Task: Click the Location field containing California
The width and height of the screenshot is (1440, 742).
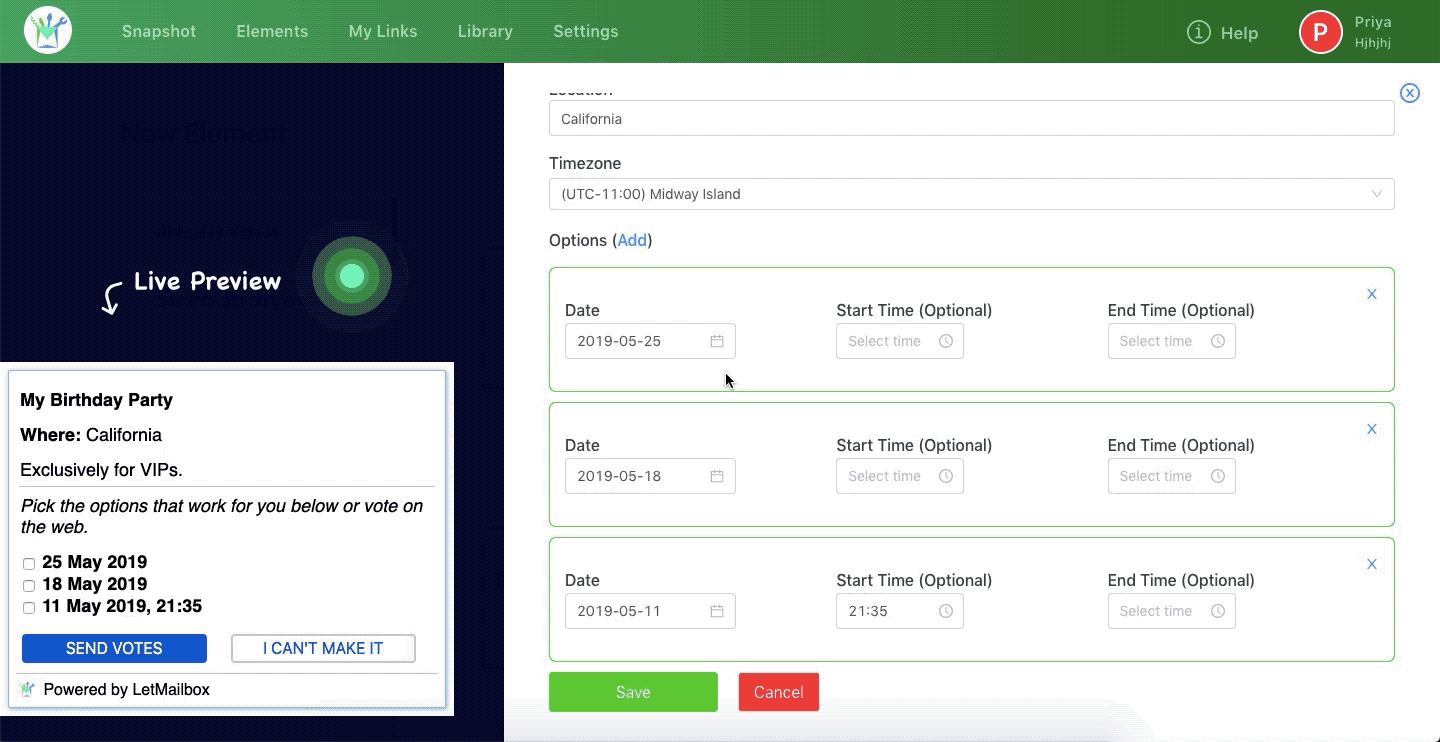Action: point(972,119)
